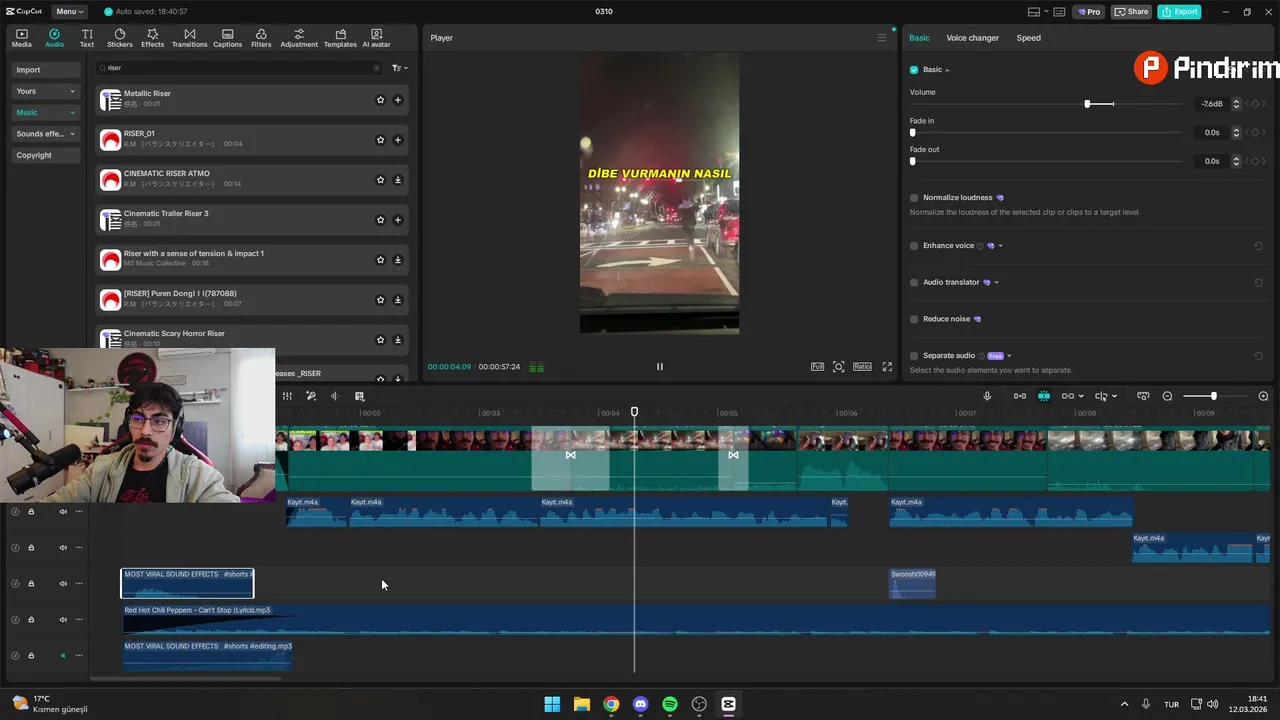The height and width of the screenshot is (720, 1280).
Task: Select the Basic tab
Action: [919, 38]
